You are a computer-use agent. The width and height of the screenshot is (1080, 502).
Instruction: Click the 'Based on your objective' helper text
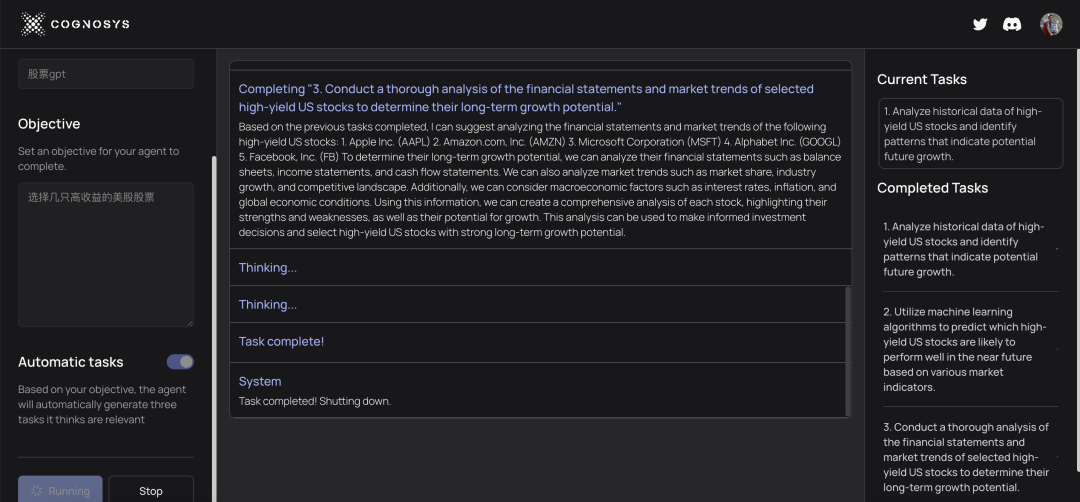tap(102, 404)
